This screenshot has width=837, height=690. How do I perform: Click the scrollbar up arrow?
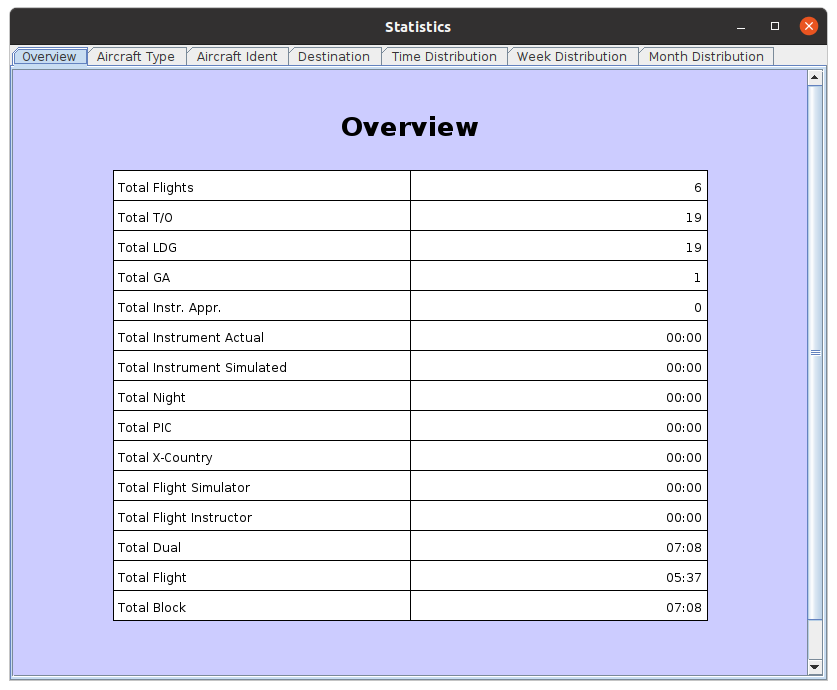(x=814, y=79)
